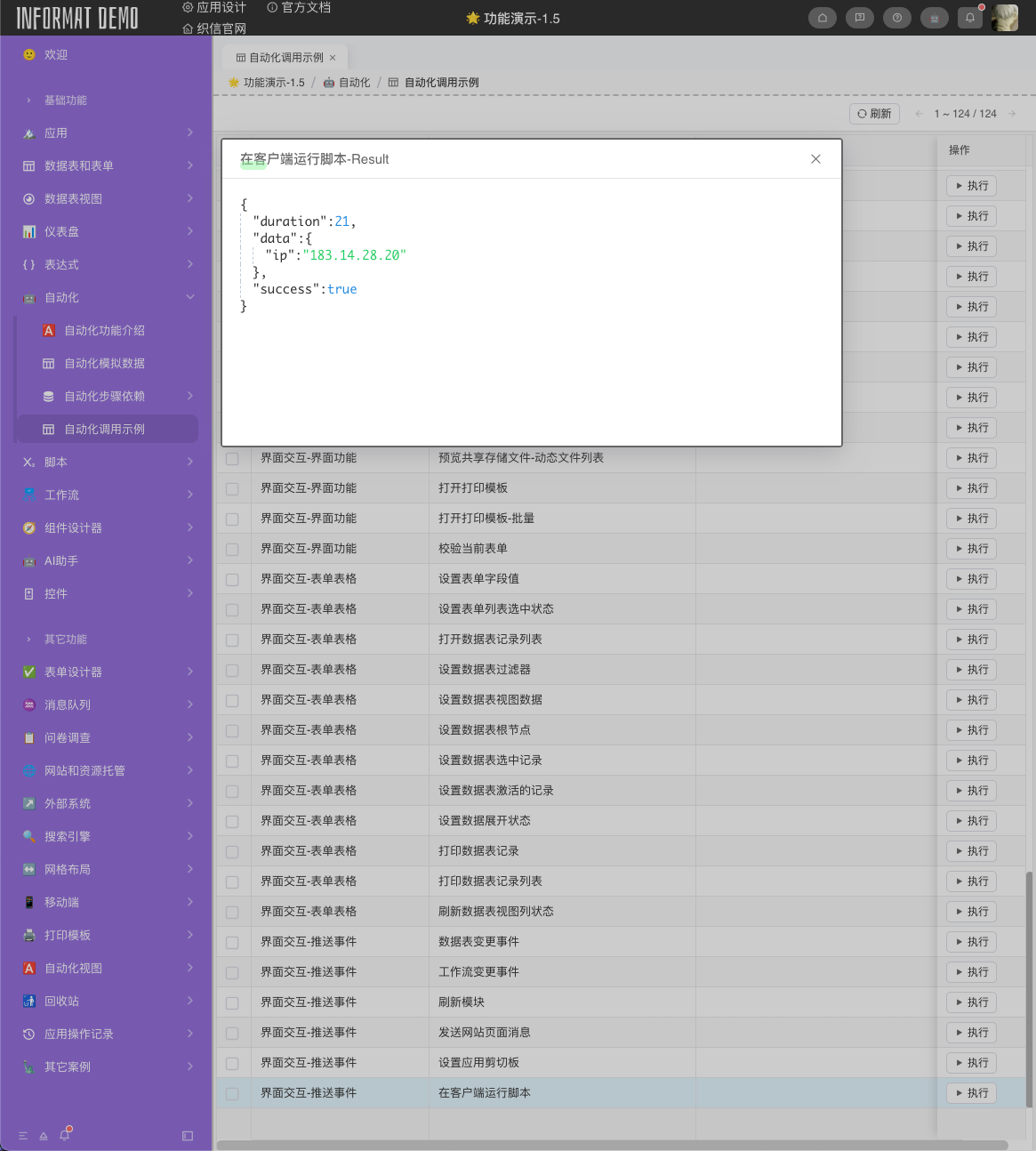Screen dimensions: 1036x1151
Task: Select the checkbox for 刷新模块 row
Action: click(232, 1003)
